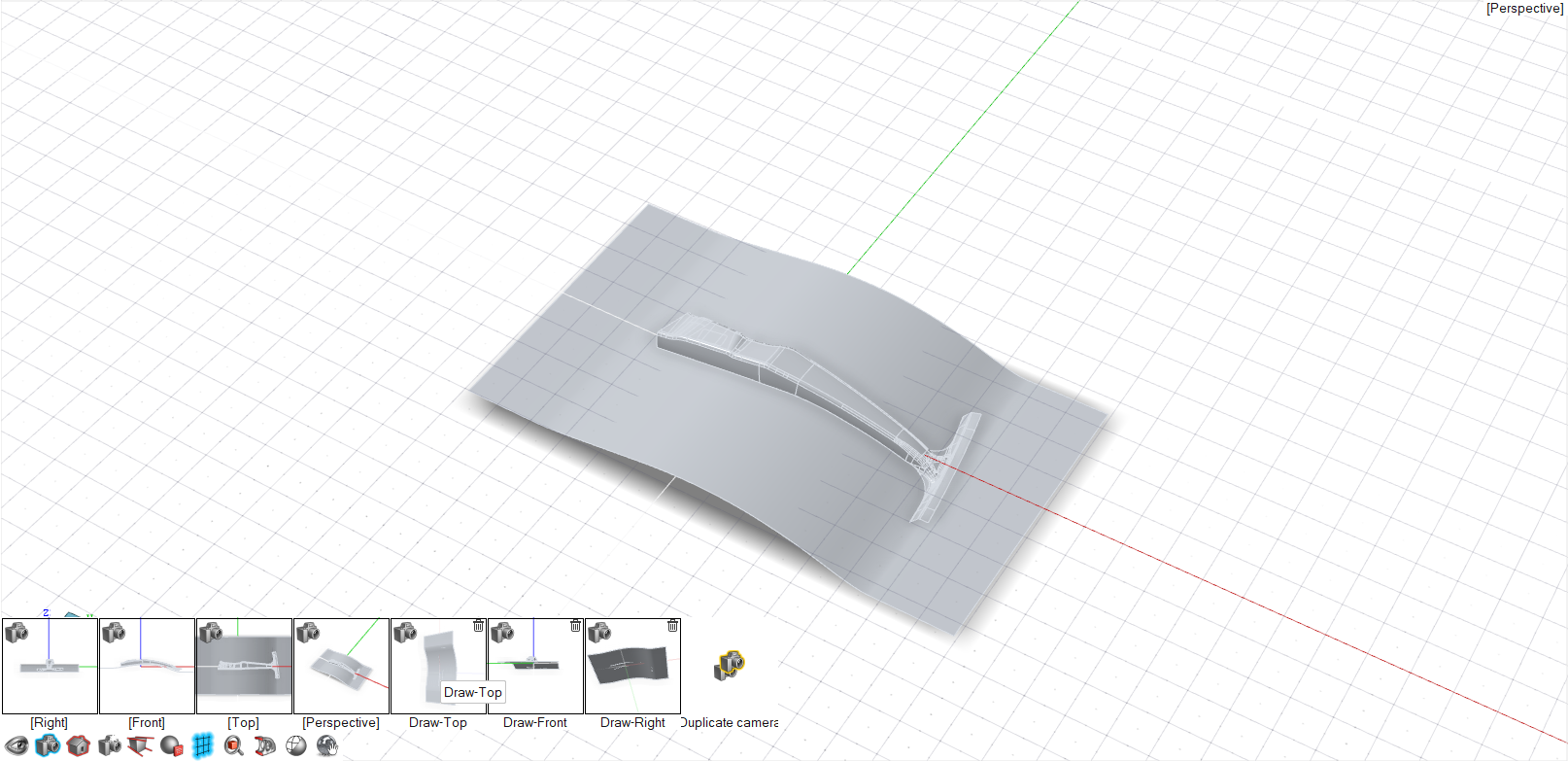Click the gray camera icon in bottom toolbar
The image size is (1568, 761).
click(110, 745)
